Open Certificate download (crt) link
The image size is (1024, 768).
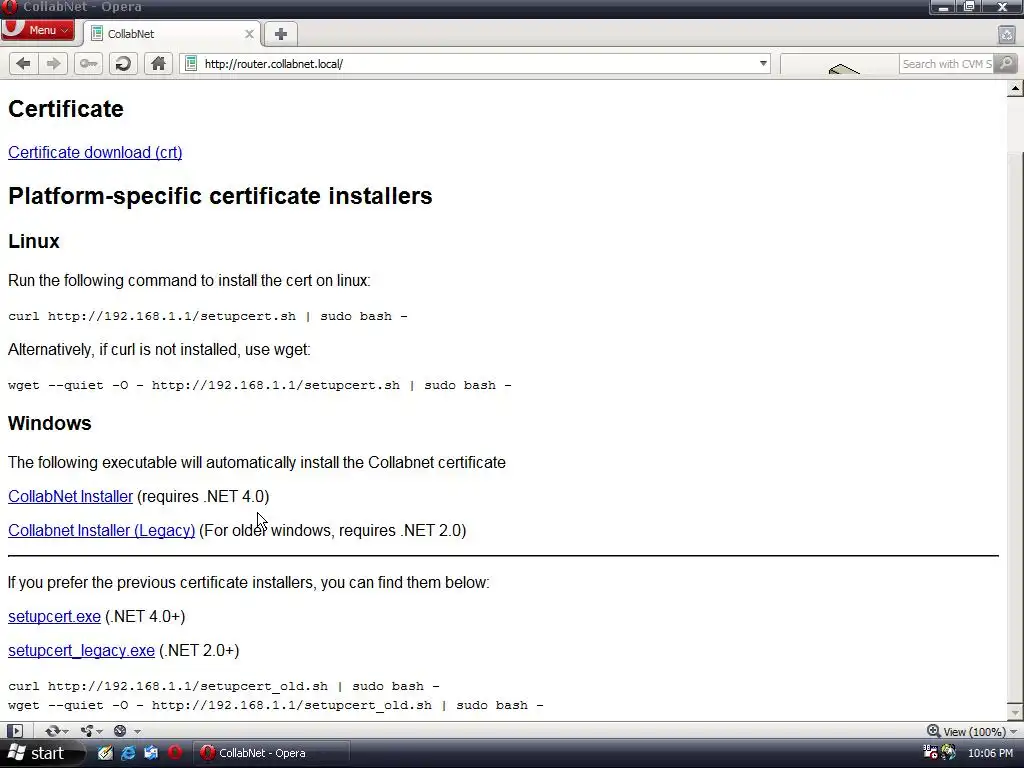tap(95, 152)
